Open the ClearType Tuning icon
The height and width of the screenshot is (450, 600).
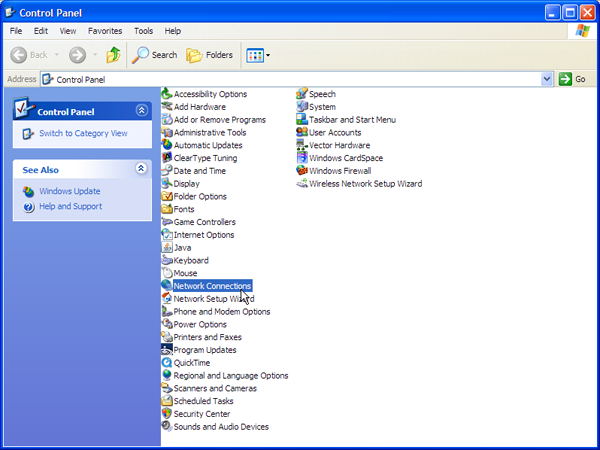[167, 158]
